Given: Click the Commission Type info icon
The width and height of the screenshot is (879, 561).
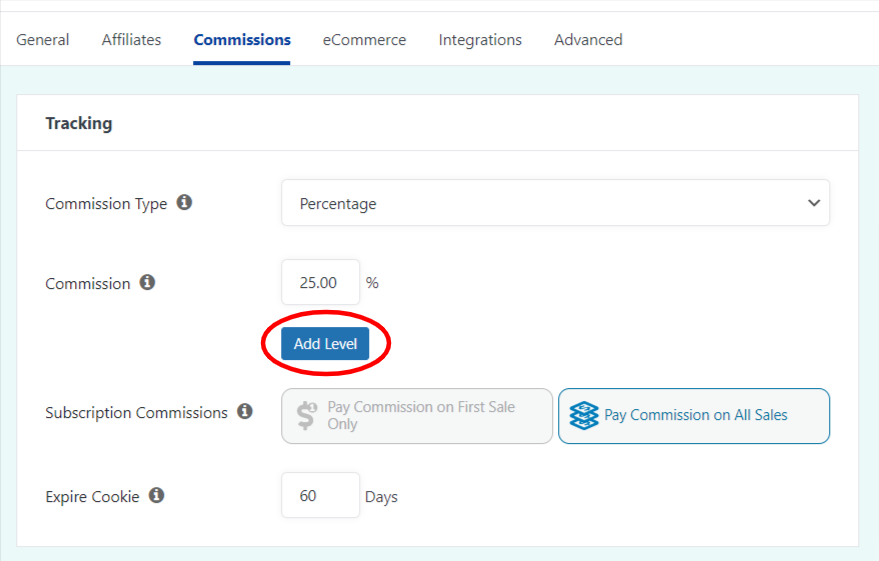Looking at the screenshot, I should click(184, 202).
